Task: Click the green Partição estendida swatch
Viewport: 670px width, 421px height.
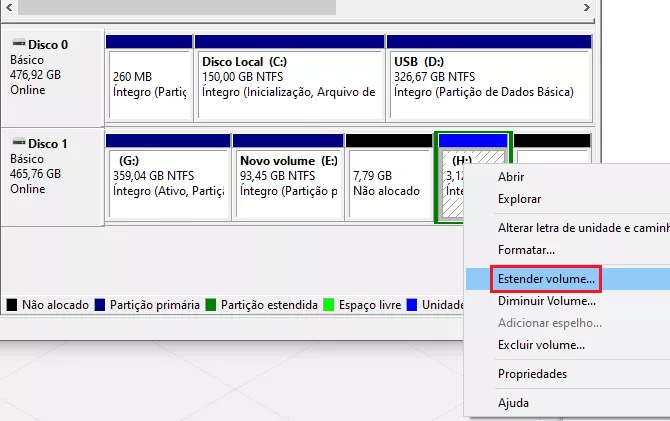Action: pos(211,305)
